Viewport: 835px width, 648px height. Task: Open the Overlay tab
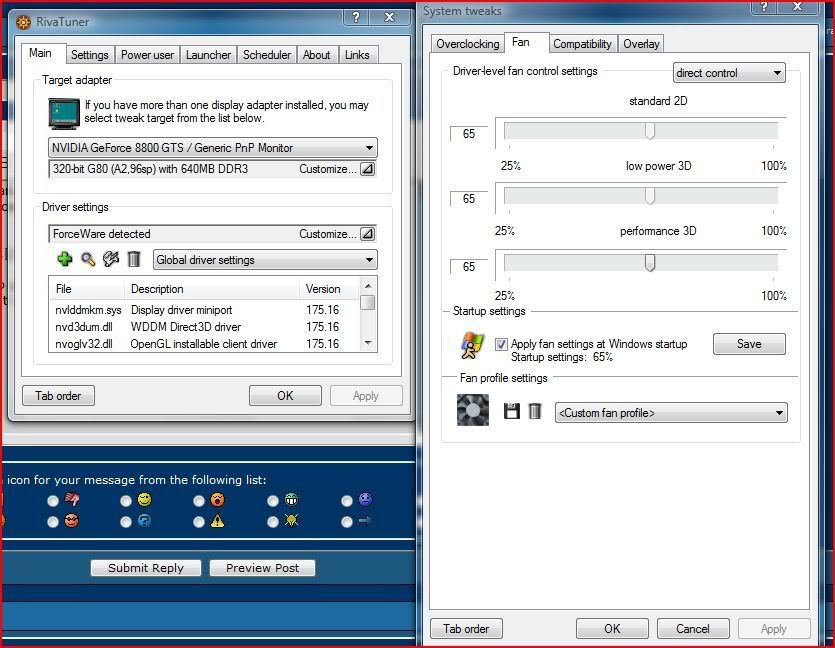pyautogui.click(x=641, y=44)
